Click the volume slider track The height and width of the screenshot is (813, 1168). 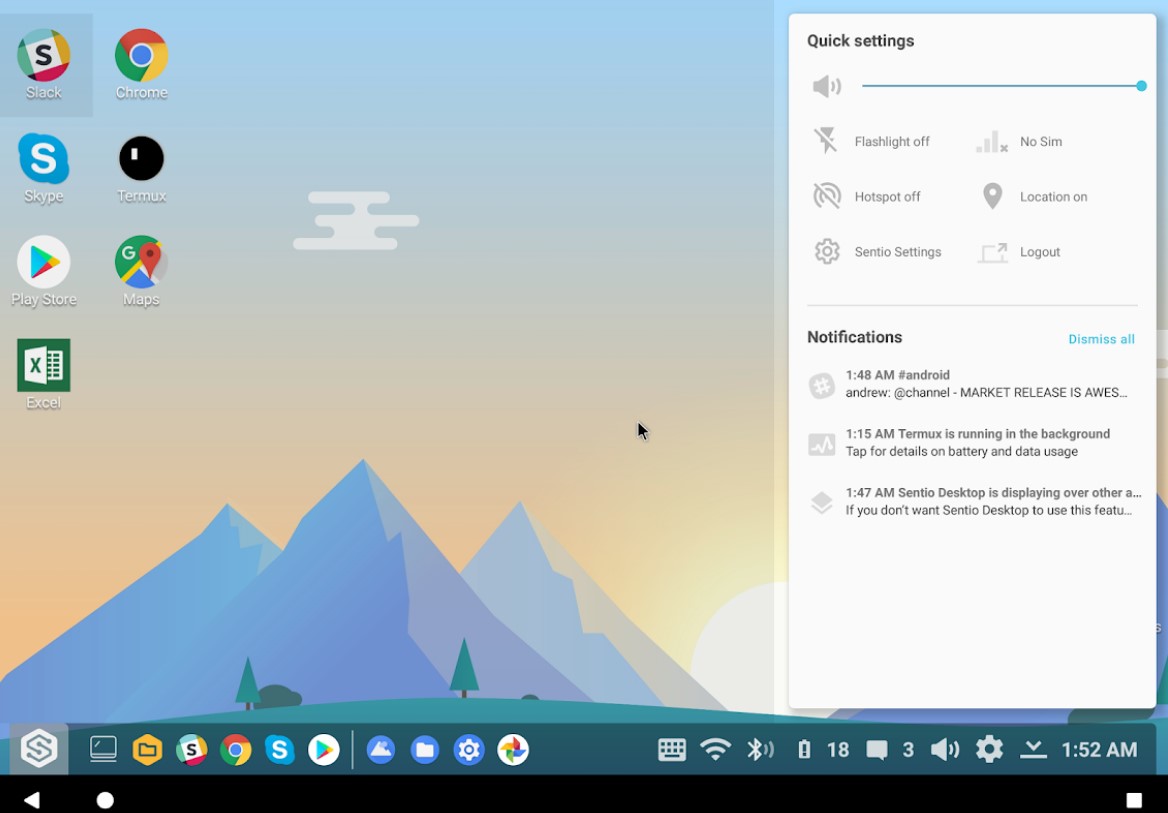point(1002,86)
